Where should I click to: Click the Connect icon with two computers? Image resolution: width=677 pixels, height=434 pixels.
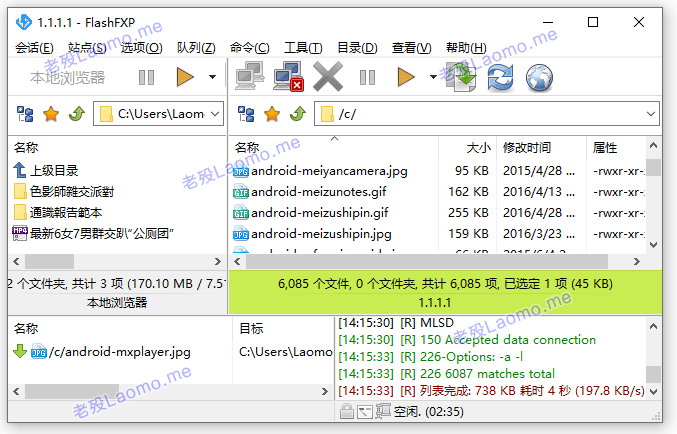[250, 76]
